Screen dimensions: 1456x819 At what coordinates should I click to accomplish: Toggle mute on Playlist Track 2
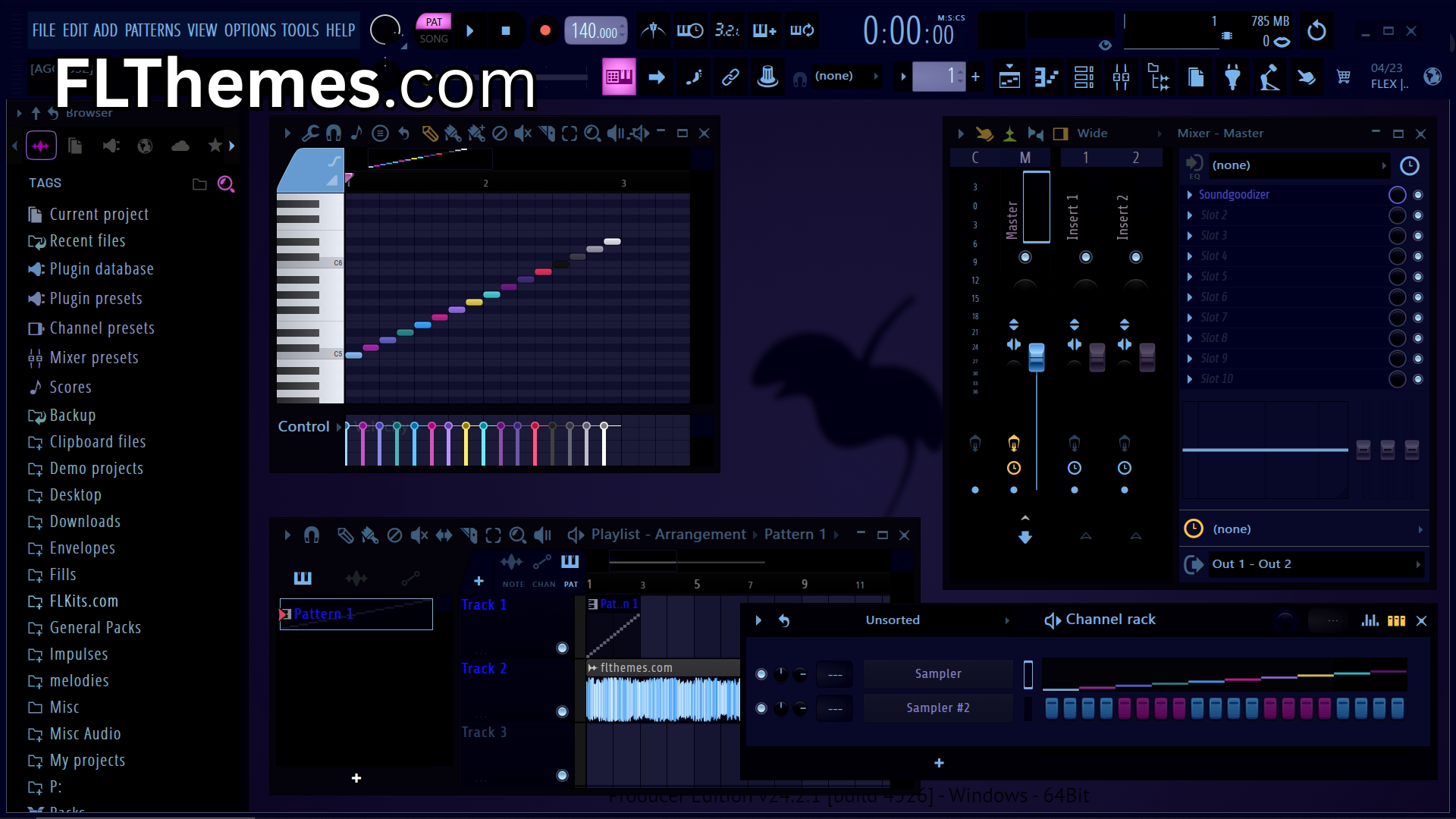[562, 711]
